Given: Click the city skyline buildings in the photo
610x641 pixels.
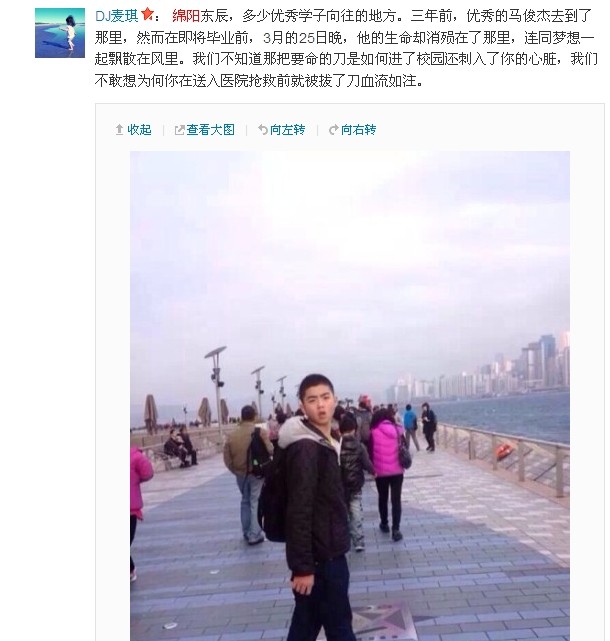Looking at the screenshot, I should click(482, 370).
